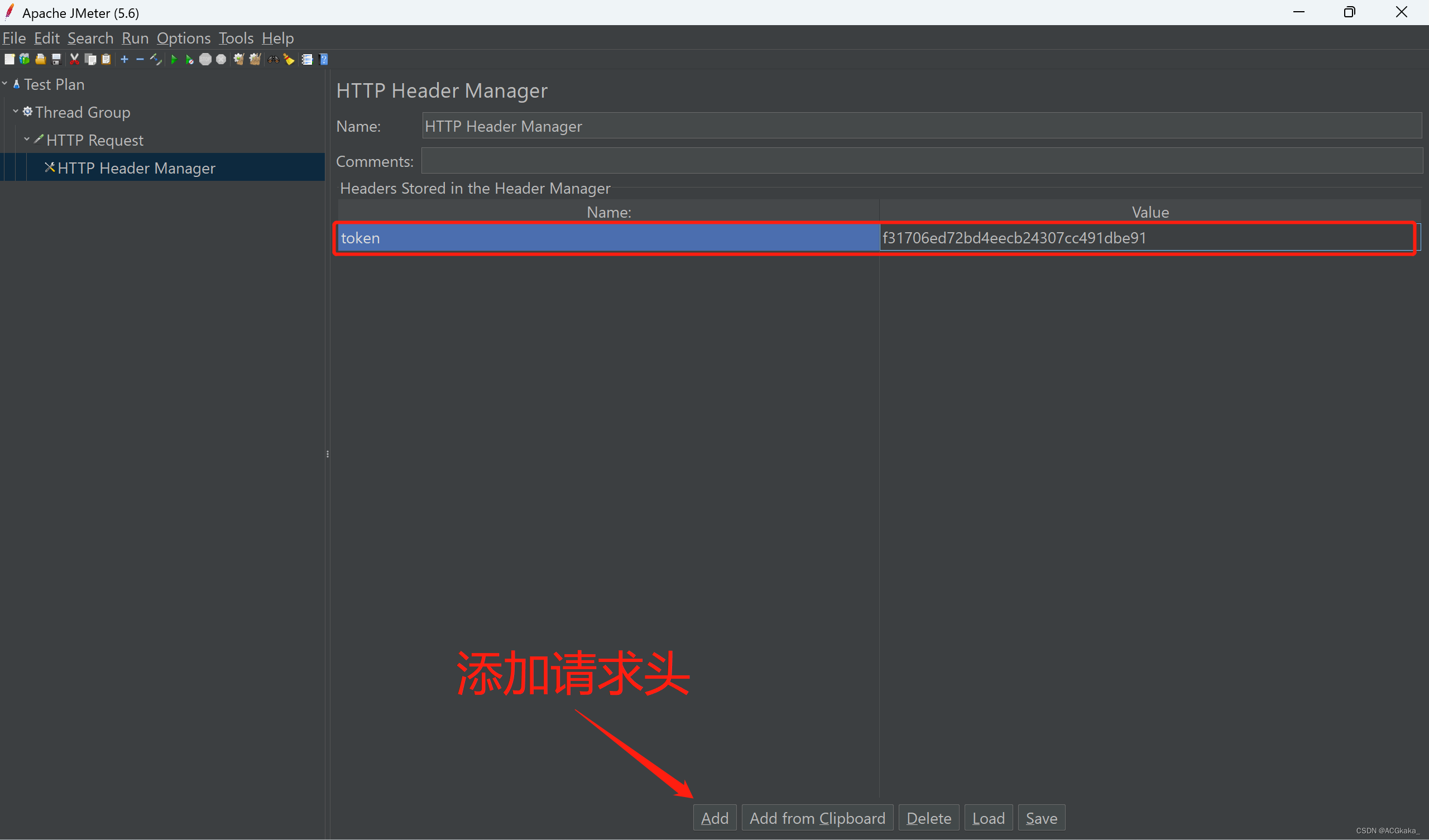Select Test Plan in the tree

[54, 84]
